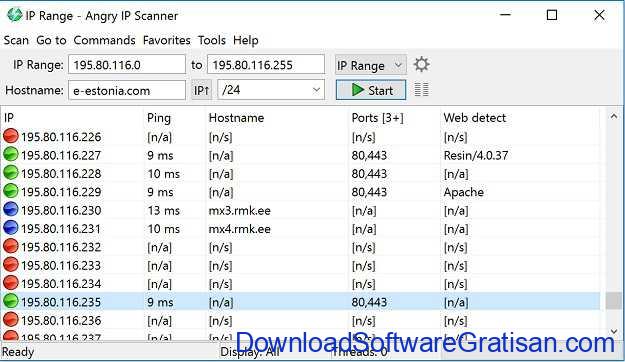The width and height of the screenshot is (625, 362).
Task: Select the IP cell 195.80.116.227
Action: pyautogui.click(x=61, y=155)
